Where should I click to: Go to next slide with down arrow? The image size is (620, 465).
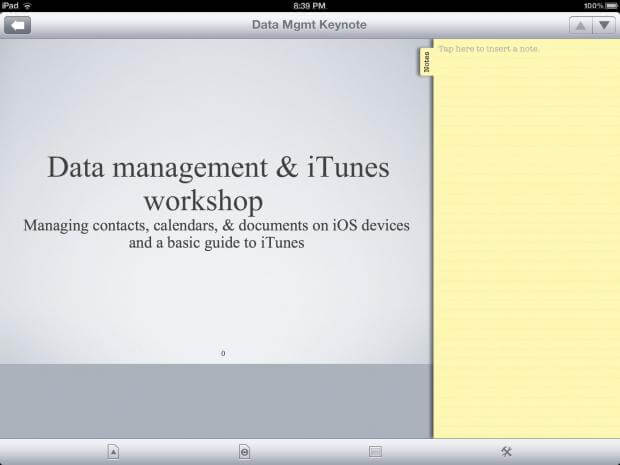tap(604, 26)
